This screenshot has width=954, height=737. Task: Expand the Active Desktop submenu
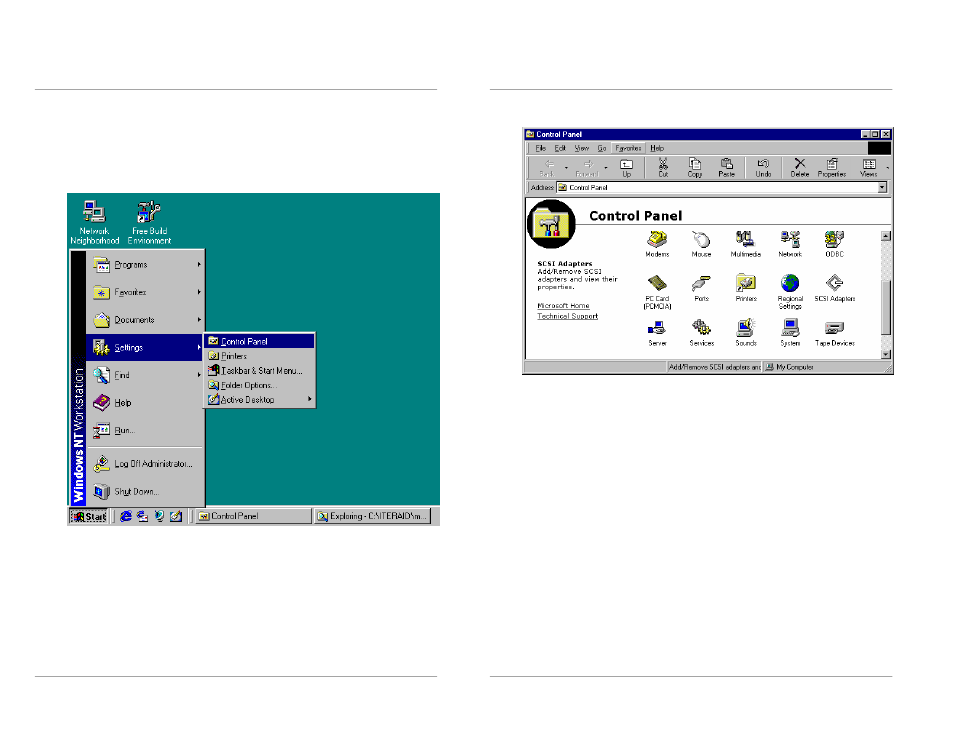click(260, 400)
